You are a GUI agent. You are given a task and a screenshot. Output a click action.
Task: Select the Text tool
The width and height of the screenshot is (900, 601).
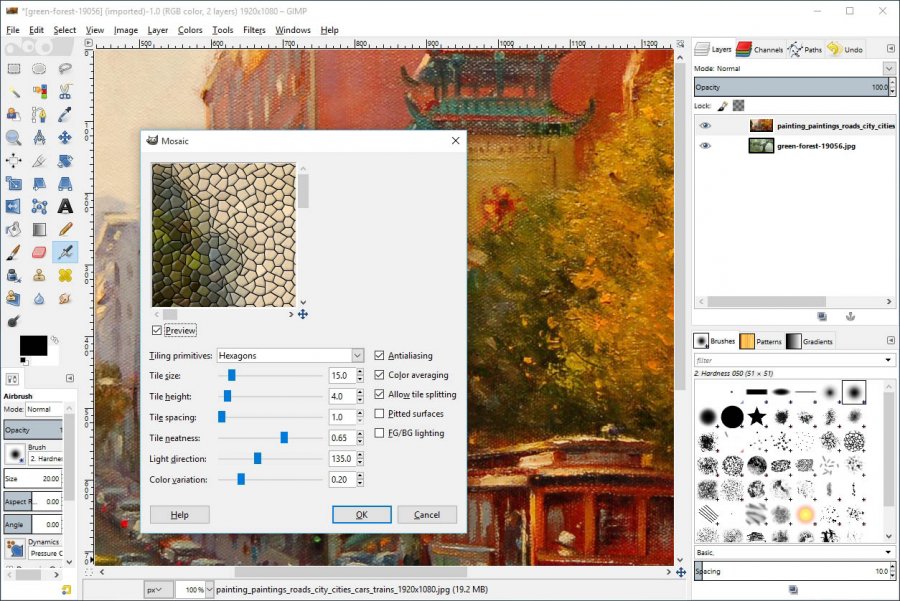pyautogui.click(x=65, y=206)
